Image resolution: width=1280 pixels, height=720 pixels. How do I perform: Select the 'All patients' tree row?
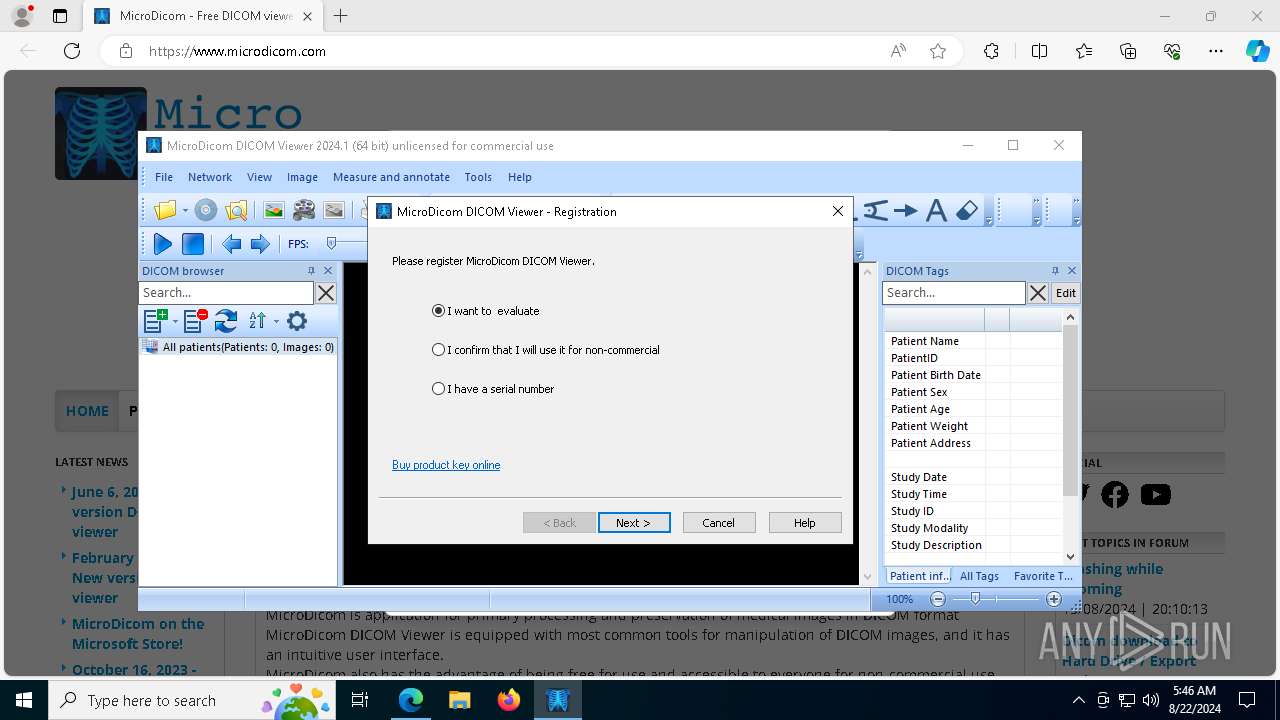click(238, 347)
